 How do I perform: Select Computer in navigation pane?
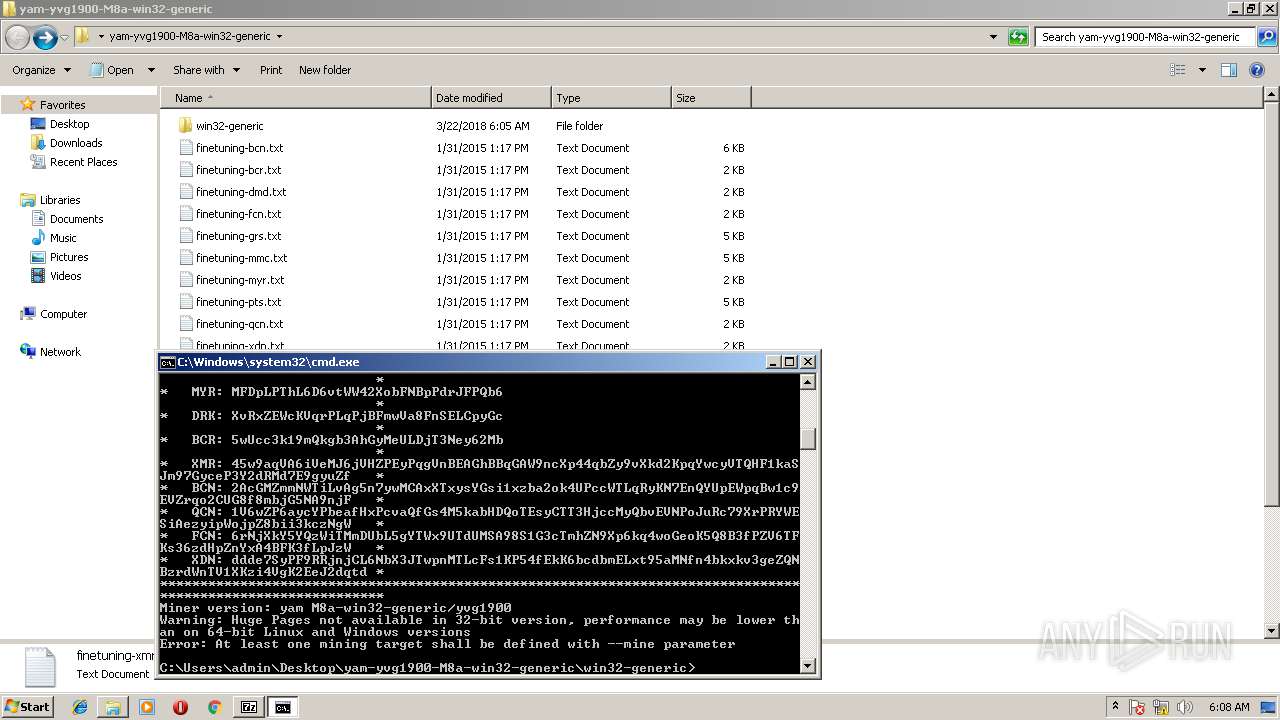[63, 314]
